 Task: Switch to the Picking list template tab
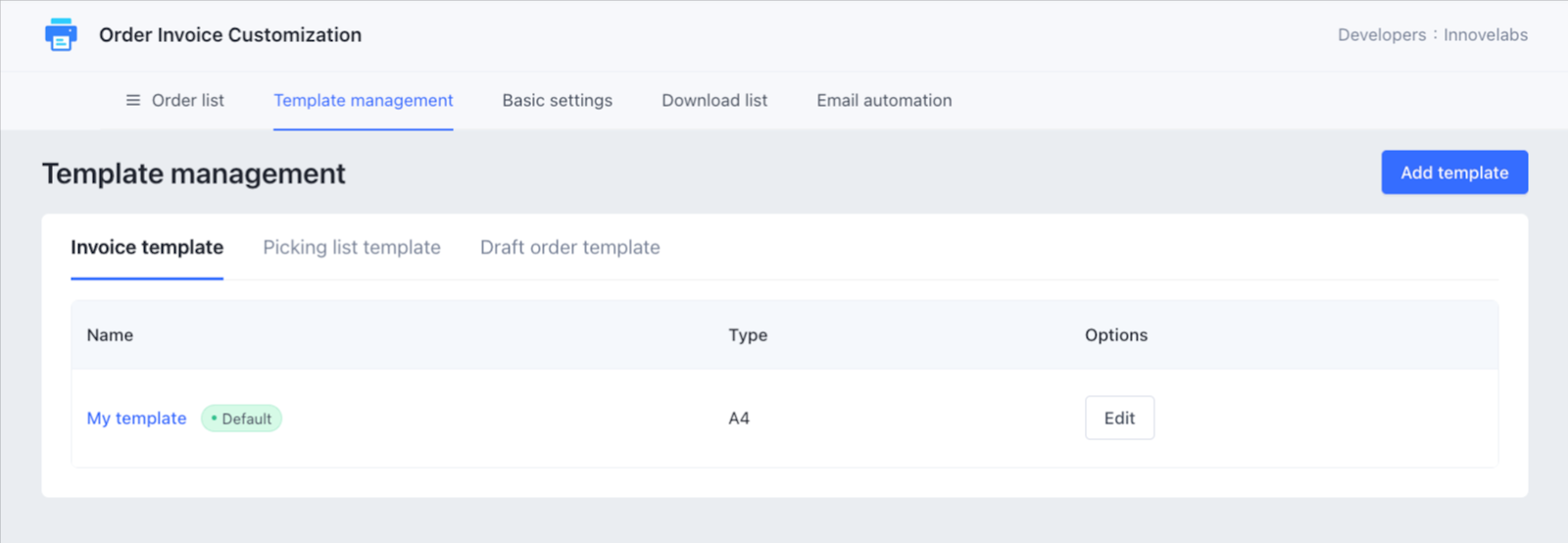pos(352,248)
